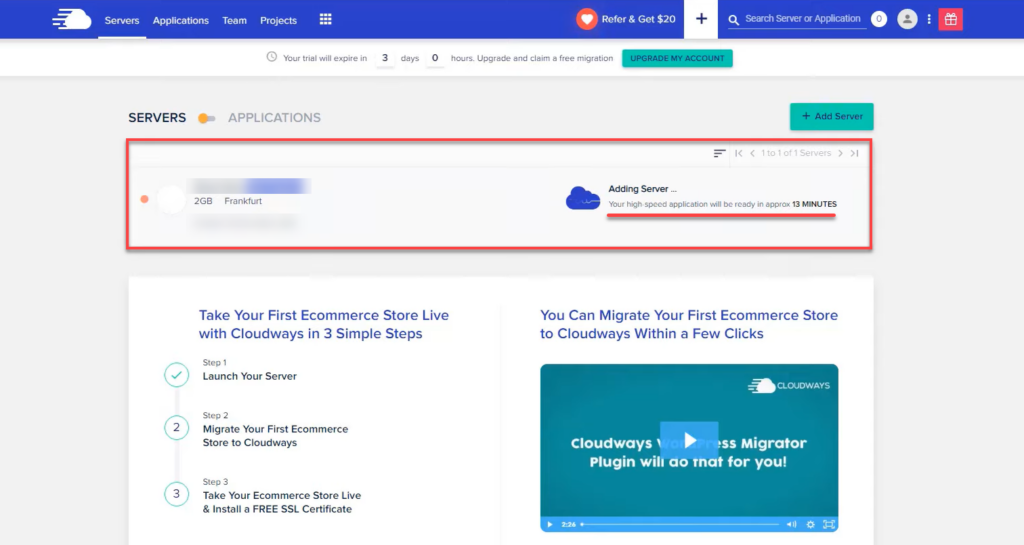Toggle Servers/Applications view switch
Image resolution: width=1024 pixels, height=545 pixels.
click(x=206, y=118)
